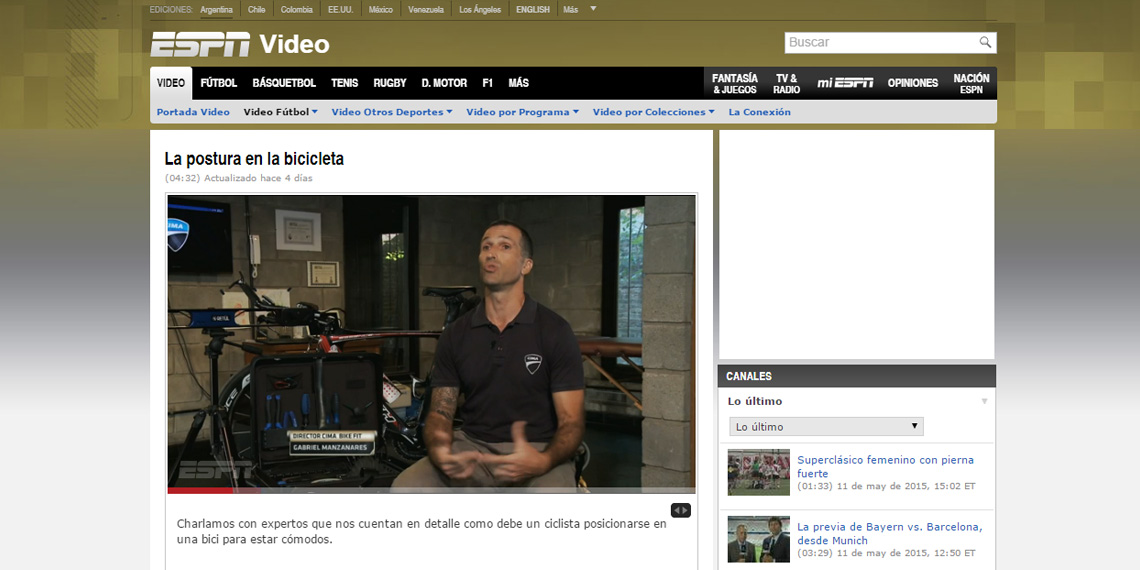Open the miESPN logo link
Viewport: 1140px width, 570px height.
(x=845, y=83)
